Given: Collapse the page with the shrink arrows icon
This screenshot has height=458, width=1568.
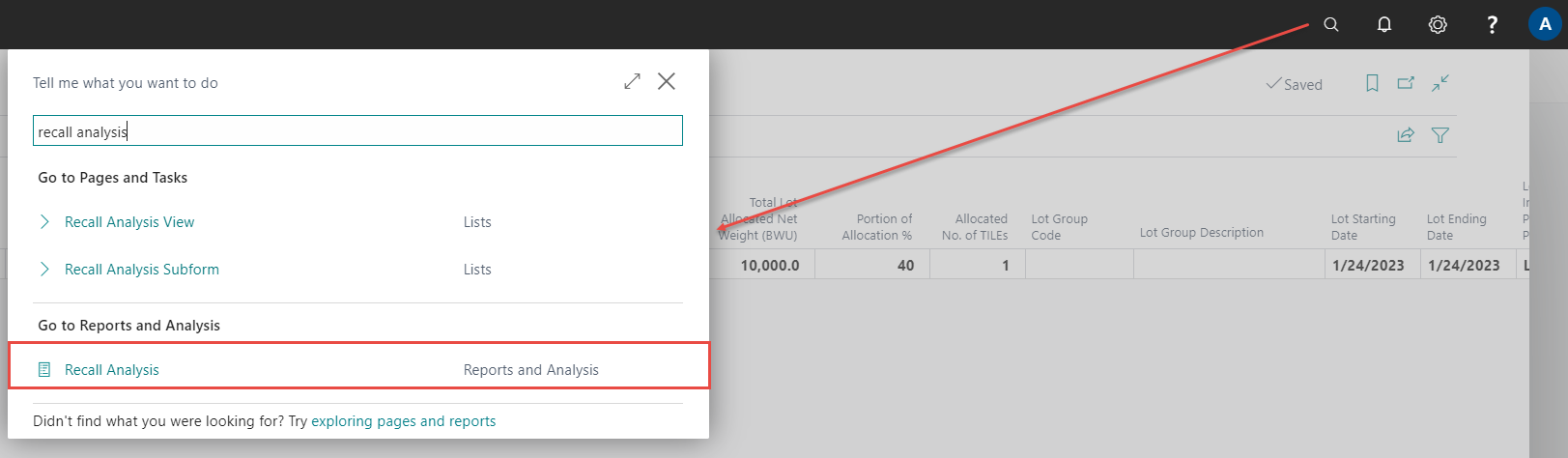Looking at the screenshot, I should click(x=1440, y=84).
